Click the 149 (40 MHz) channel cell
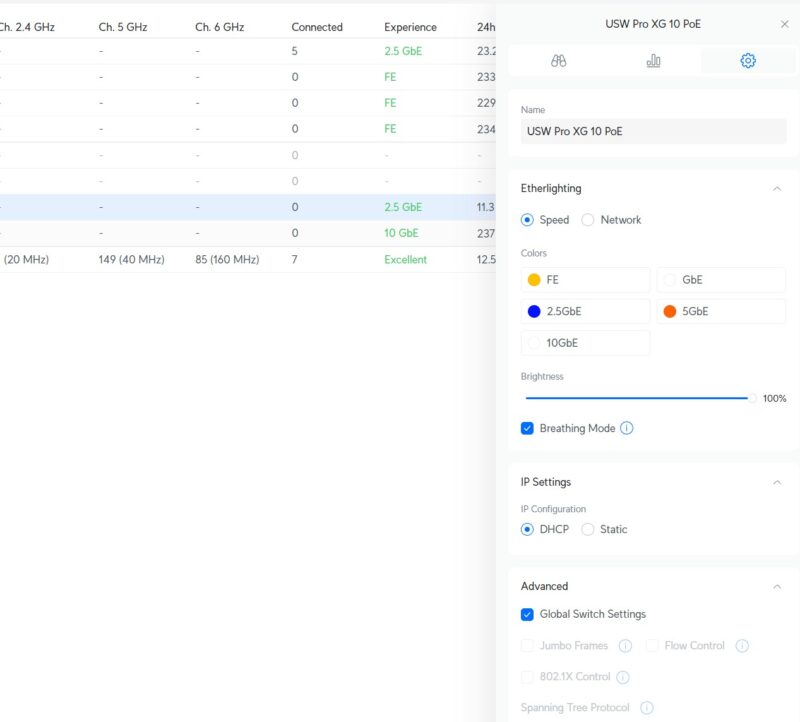 click(131, 259)
